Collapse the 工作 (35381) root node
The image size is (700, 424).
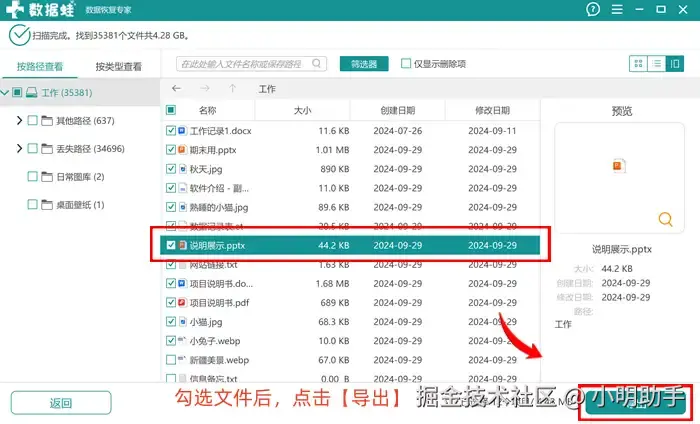(5, 92)
